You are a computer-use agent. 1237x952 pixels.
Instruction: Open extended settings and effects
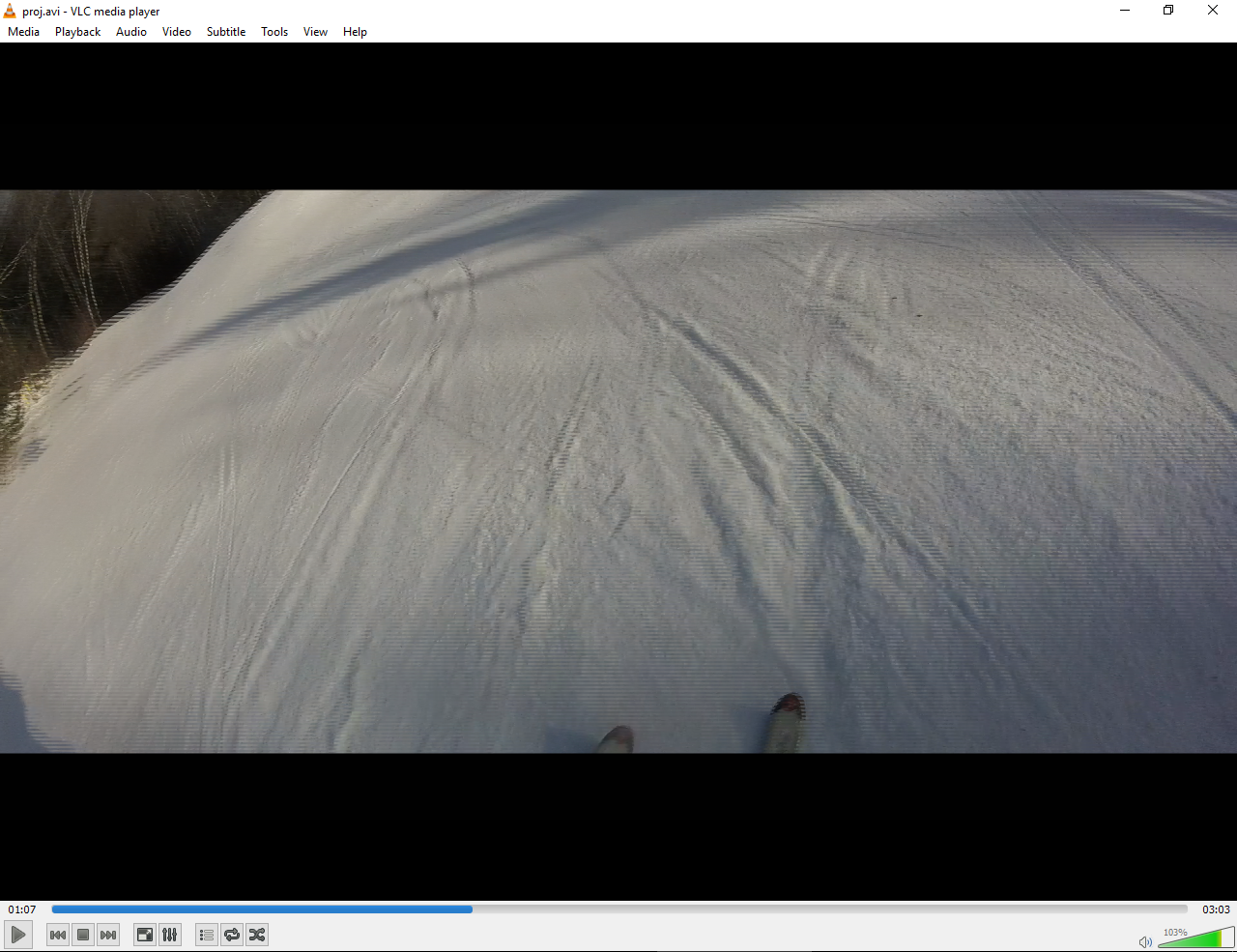(170, 935)
